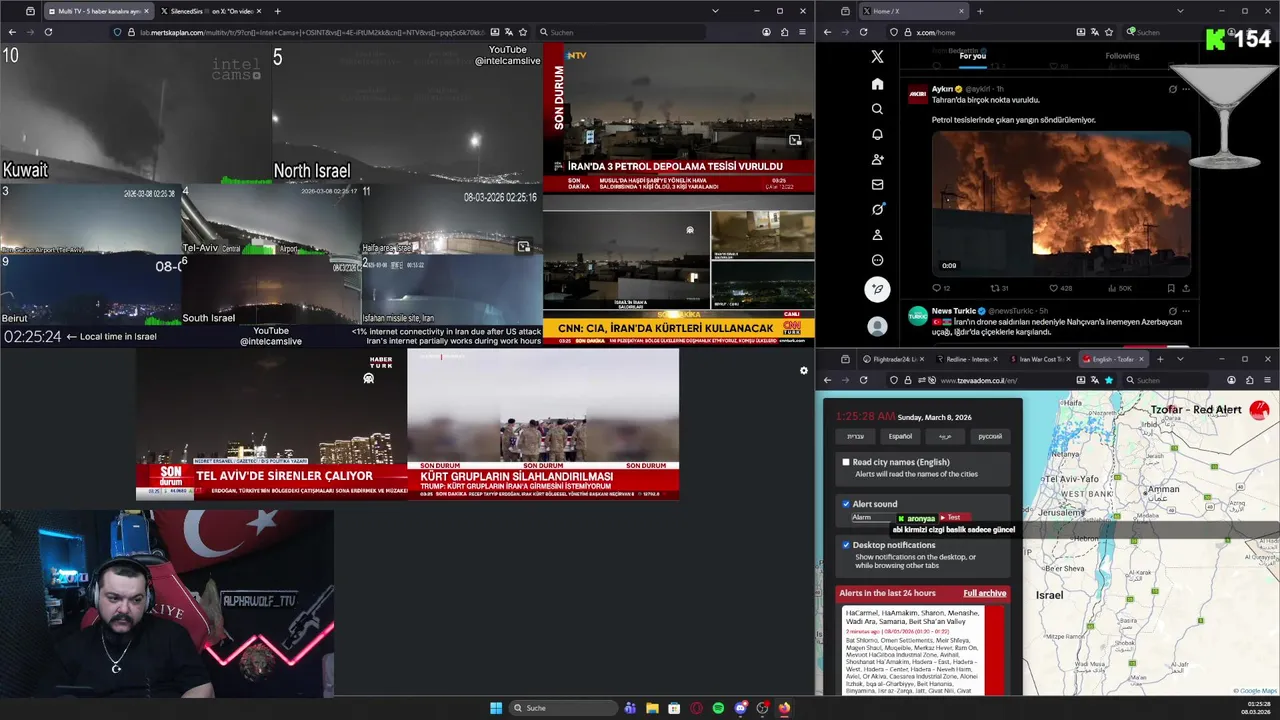The image size is (1280, 720).
Task: Open settings gear in Multi TV page
Action: pos(803,371)
